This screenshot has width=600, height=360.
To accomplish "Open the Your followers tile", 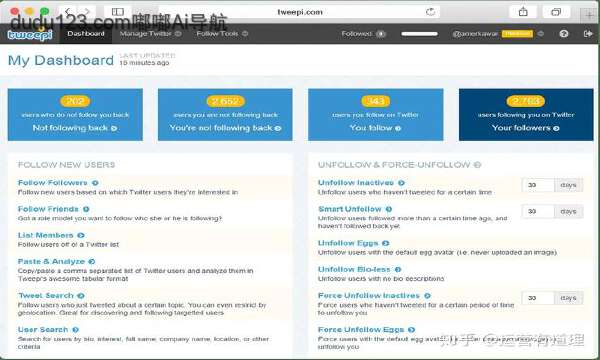I will 526,115.
